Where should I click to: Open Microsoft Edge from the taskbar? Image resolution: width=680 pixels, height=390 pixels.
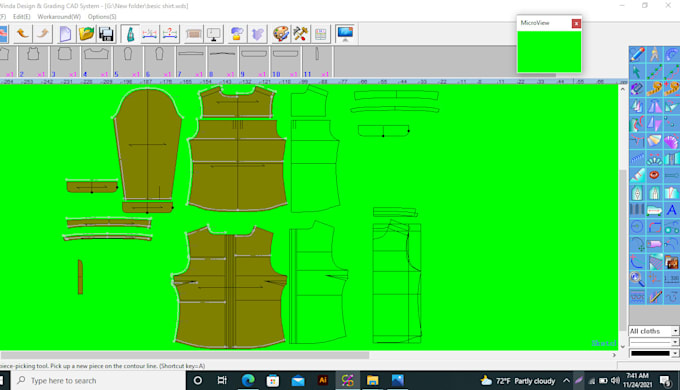pyautogui.click(x=248, y=380)
